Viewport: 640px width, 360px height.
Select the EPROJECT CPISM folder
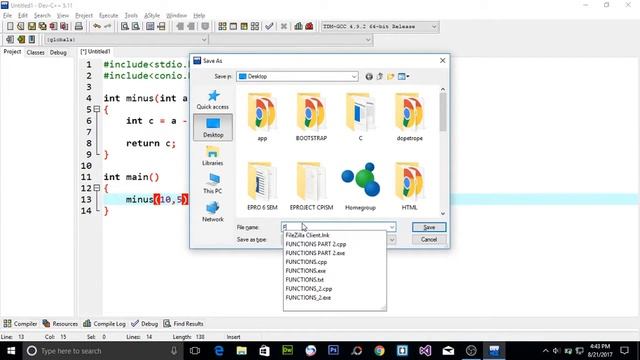coord(311,186)
